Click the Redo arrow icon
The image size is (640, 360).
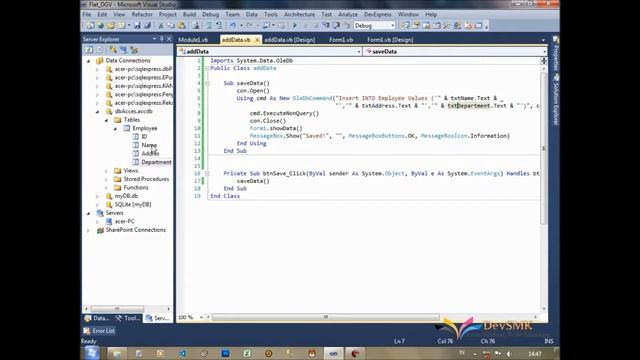[249, 26]
